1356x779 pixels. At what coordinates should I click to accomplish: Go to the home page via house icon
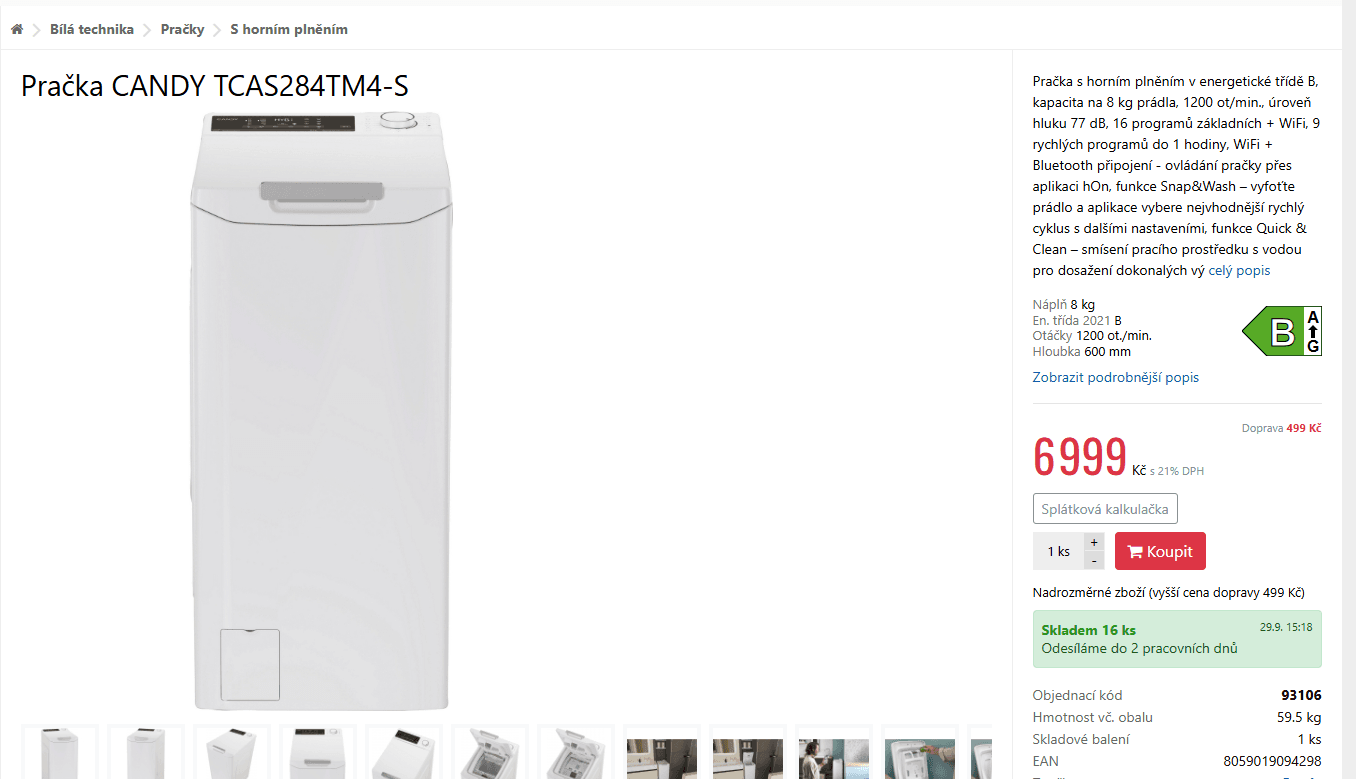click(17, 30)
